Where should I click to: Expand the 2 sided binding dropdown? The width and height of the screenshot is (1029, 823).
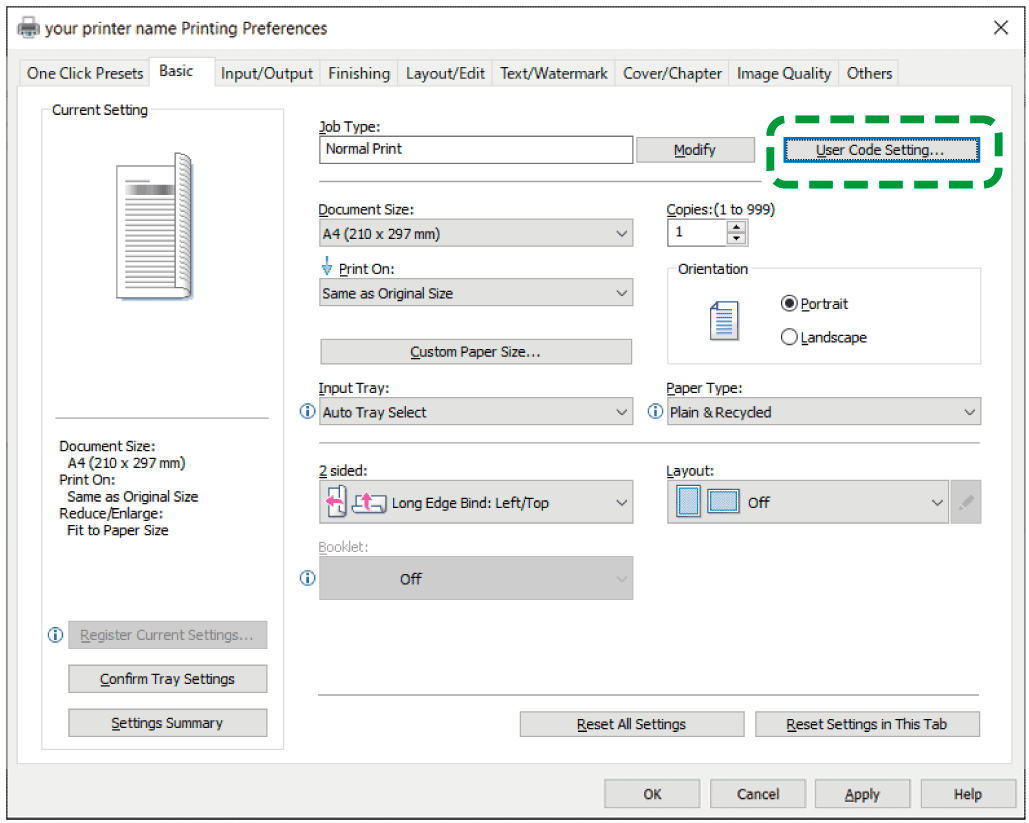click(475, 503)
